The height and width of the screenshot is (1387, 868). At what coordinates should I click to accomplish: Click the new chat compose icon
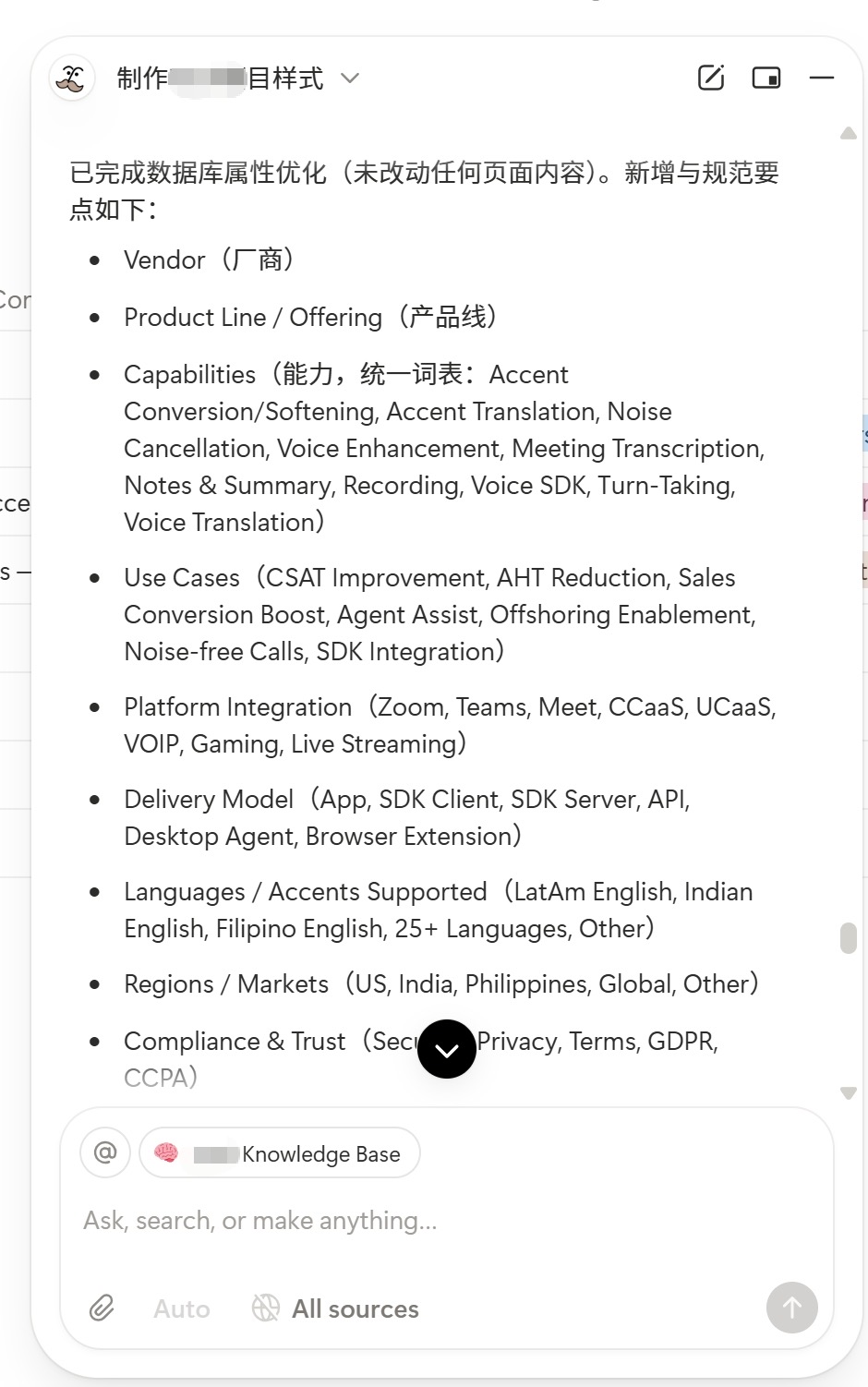[710, 78]
